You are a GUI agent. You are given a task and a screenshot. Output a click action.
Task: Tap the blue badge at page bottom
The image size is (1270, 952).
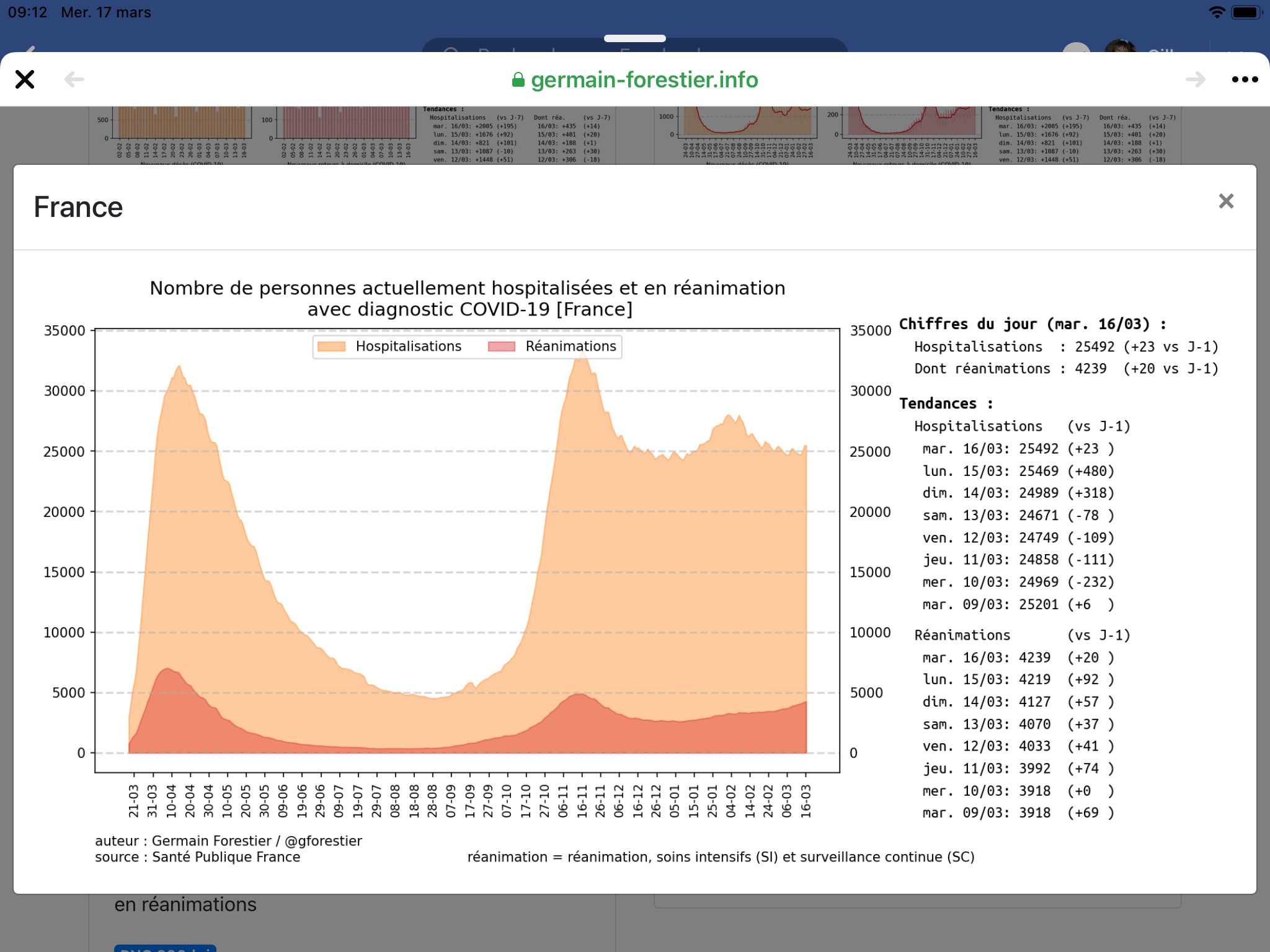(x=165, y=948)
